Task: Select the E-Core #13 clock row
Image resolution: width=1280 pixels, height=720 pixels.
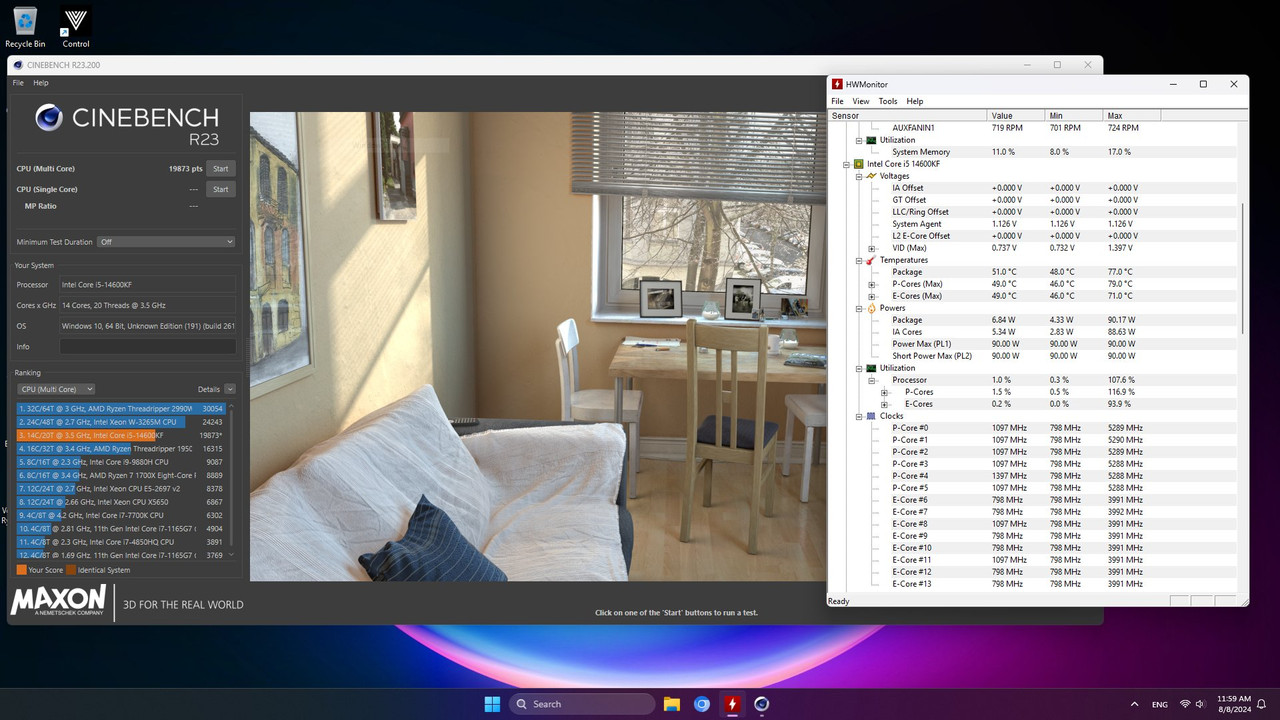Action: click(x=1034, y=584)
